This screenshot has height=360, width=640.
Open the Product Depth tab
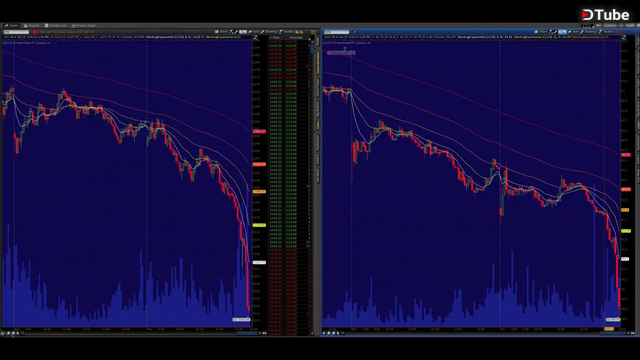pyautogui.click(x=84, y=25)
